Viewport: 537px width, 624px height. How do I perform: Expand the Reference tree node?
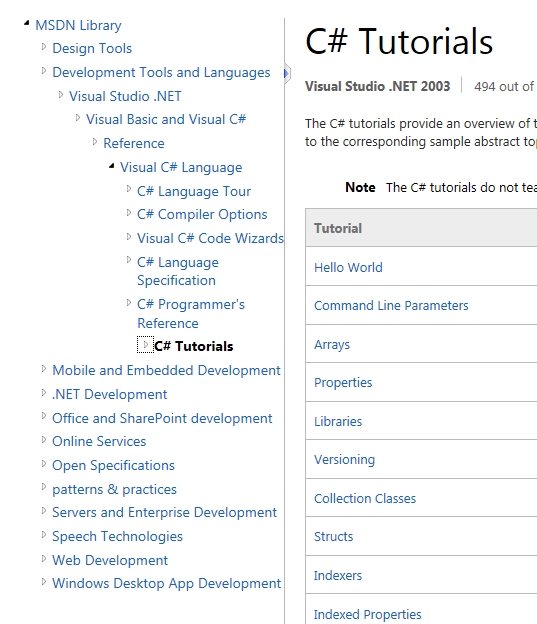pyautogui.click(x=95, y=141)
